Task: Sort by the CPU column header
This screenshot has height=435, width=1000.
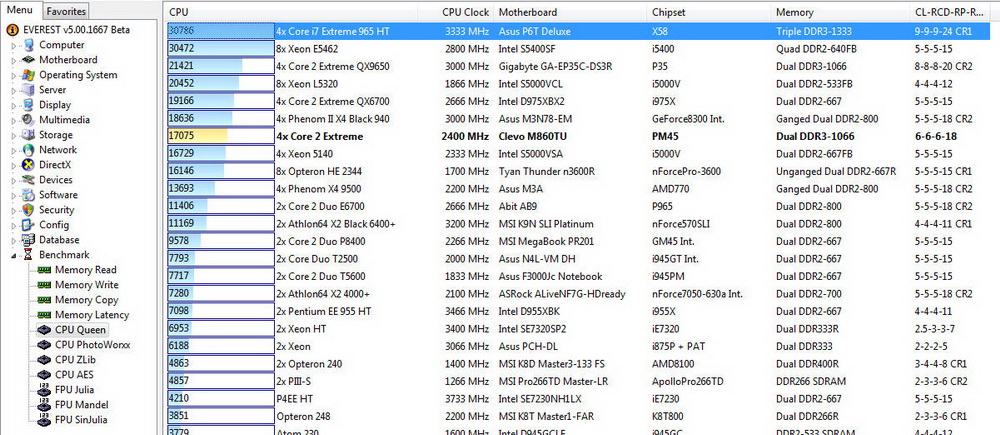Action: [x=293, y=12]
